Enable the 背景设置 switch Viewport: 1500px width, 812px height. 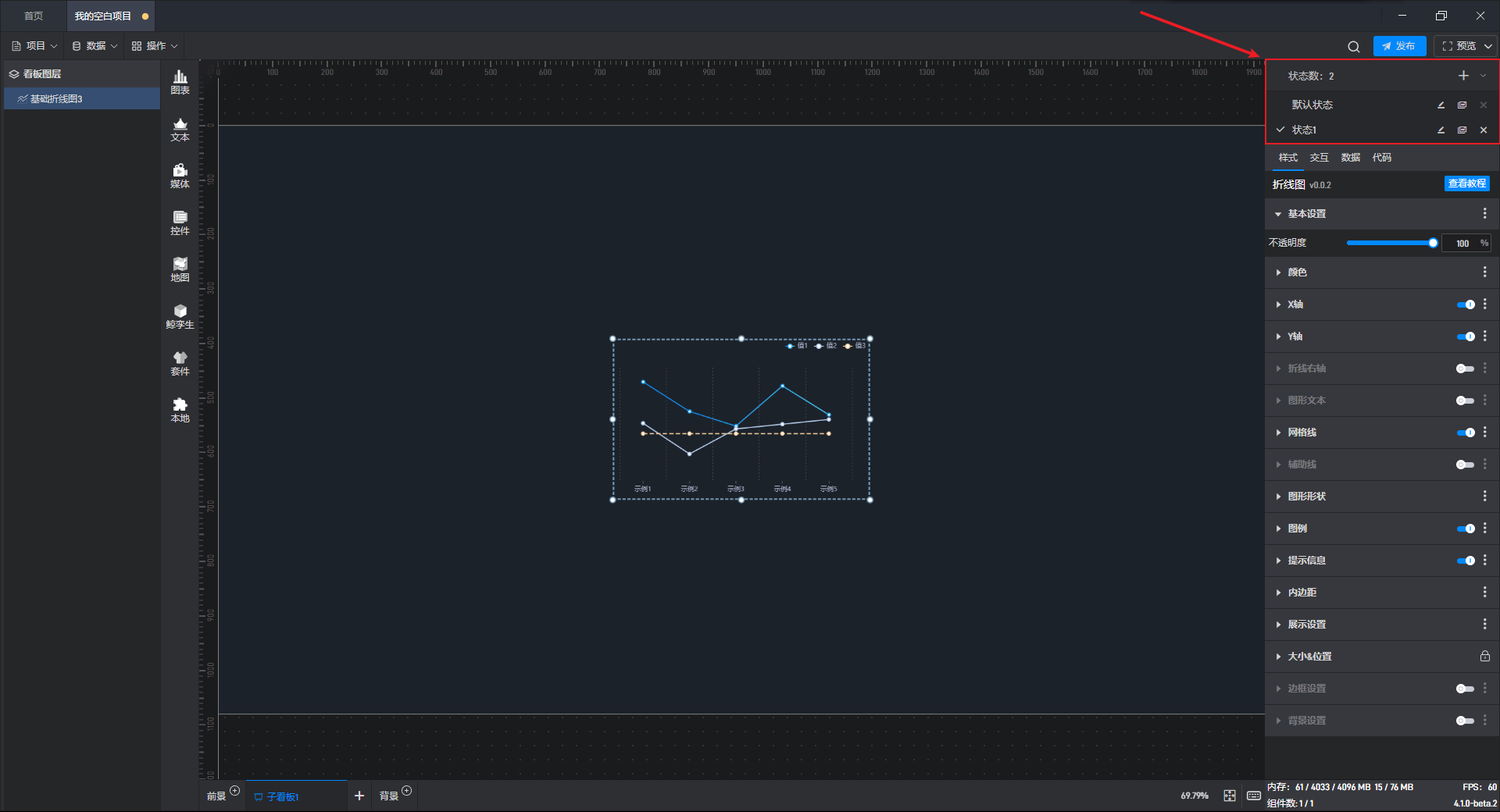click(1466, 721)
